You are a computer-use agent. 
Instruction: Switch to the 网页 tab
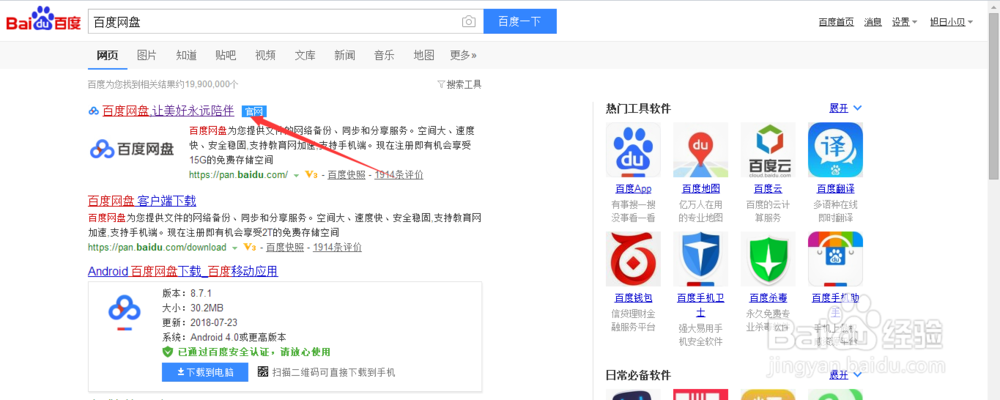(107, 55)
